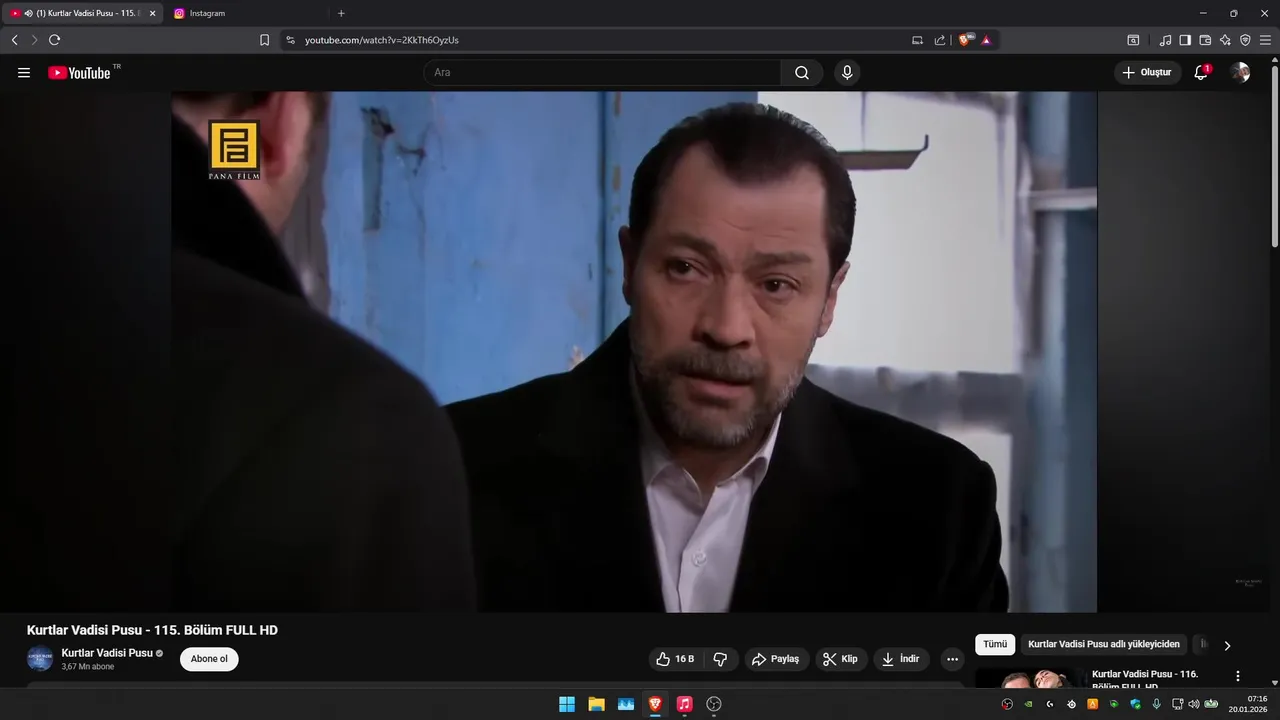Select Kurtlar Vadisi Pusu adlı yükleyiciden chip
1280x720 pixels.
pos(1104,645)
